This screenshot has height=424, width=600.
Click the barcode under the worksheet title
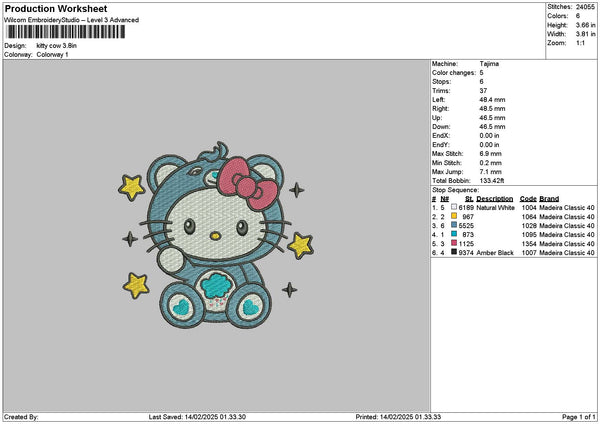65,32
